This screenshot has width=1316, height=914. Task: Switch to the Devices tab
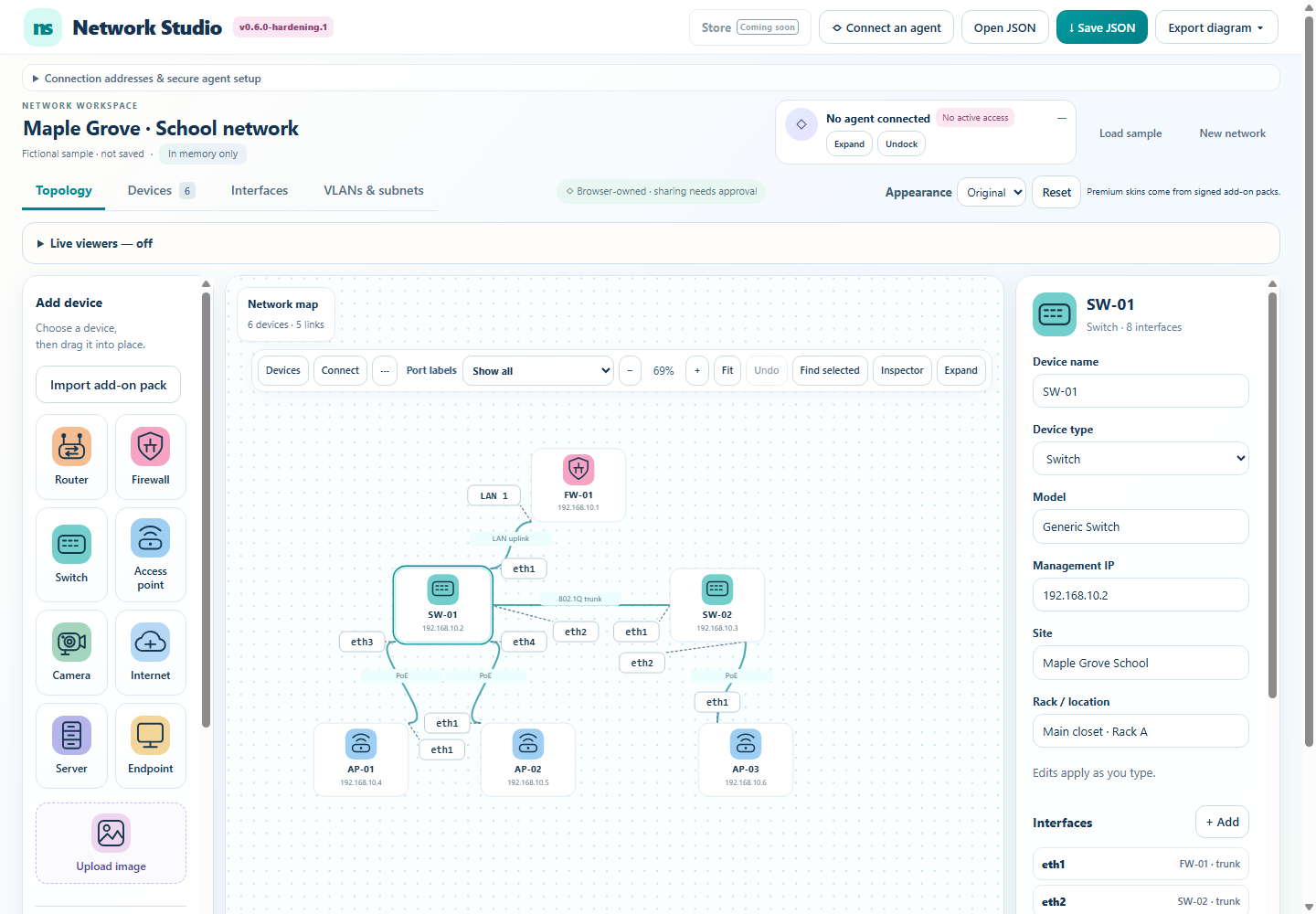coord(161,190)
